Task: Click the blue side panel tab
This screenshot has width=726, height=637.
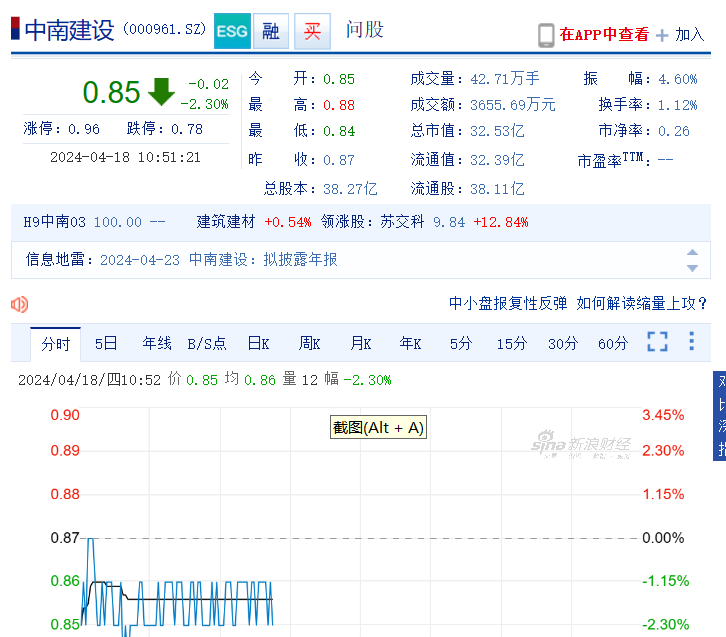Action: 720,416
